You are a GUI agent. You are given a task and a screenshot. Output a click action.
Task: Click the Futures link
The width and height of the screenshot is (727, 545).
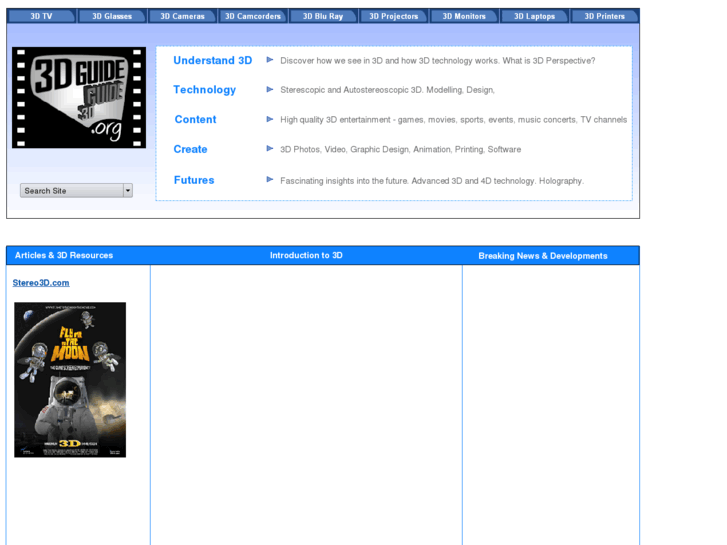click(x=194, y=180)
